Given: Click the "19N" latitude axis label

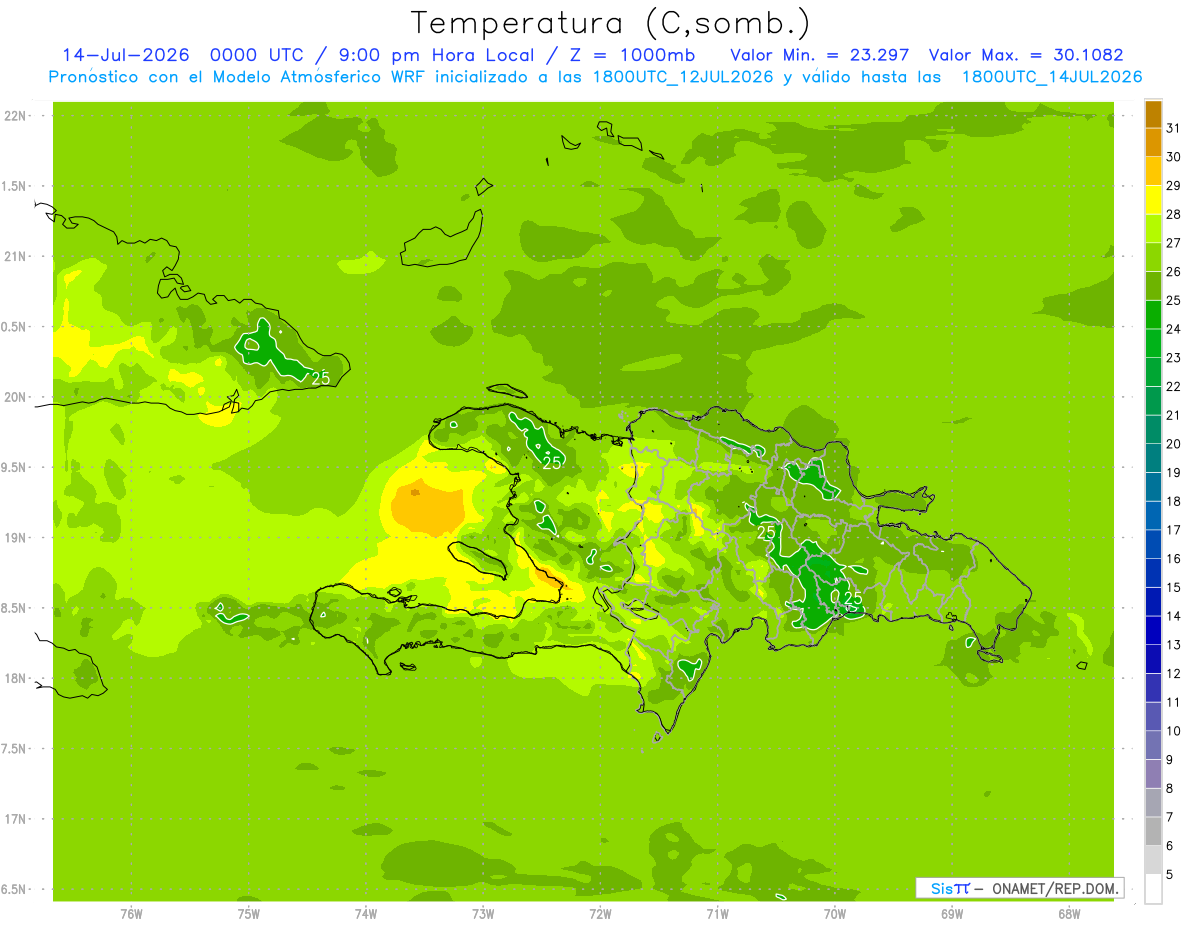Looking at the screenshot, I should click(17, 537).
